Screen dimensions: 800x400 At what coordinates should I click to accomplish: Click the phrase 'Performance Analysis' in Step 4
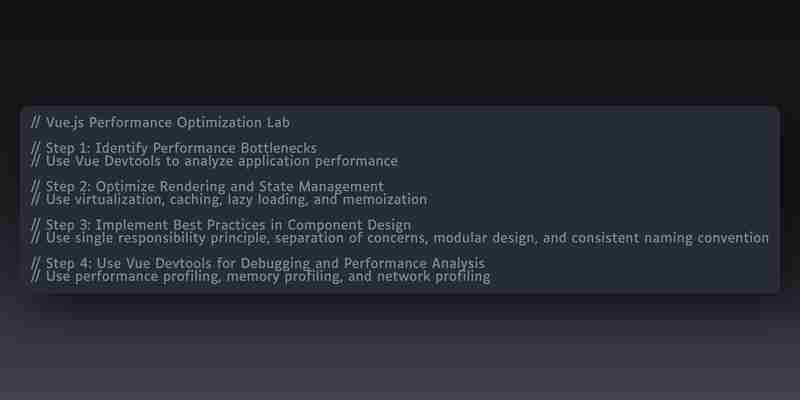[x=414, y=263]
